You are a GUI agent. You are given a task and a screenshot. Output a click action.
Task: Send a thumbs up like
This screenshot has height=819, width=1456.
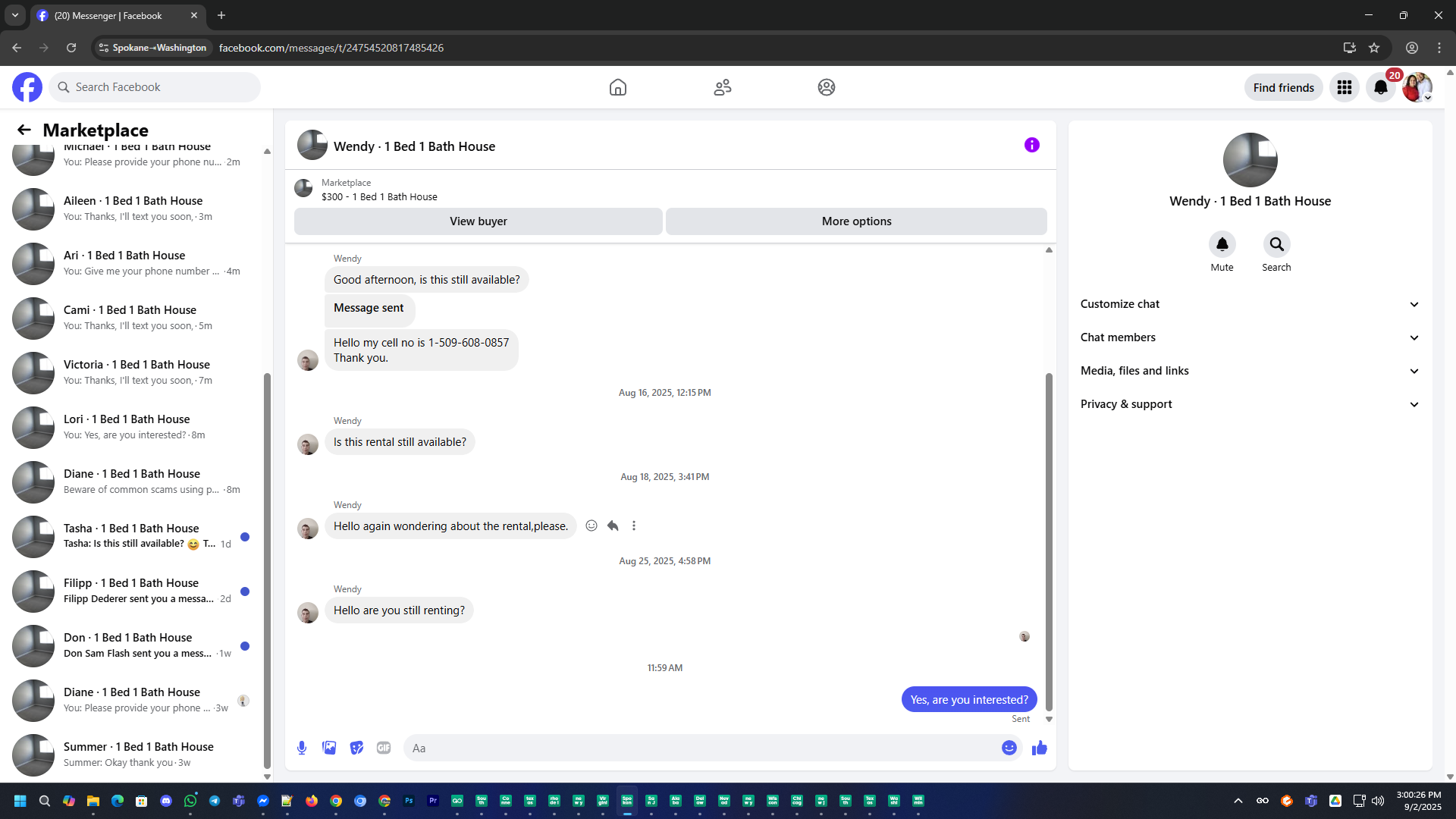(1039, 748)
